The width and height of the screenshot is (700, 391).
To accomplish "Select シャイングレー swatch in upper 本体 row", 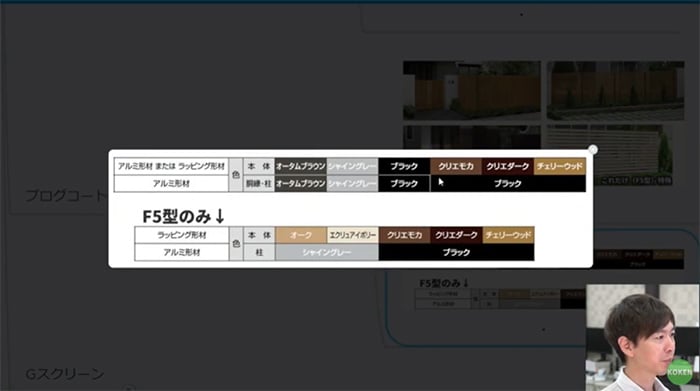I will click(x=352, y=166).
